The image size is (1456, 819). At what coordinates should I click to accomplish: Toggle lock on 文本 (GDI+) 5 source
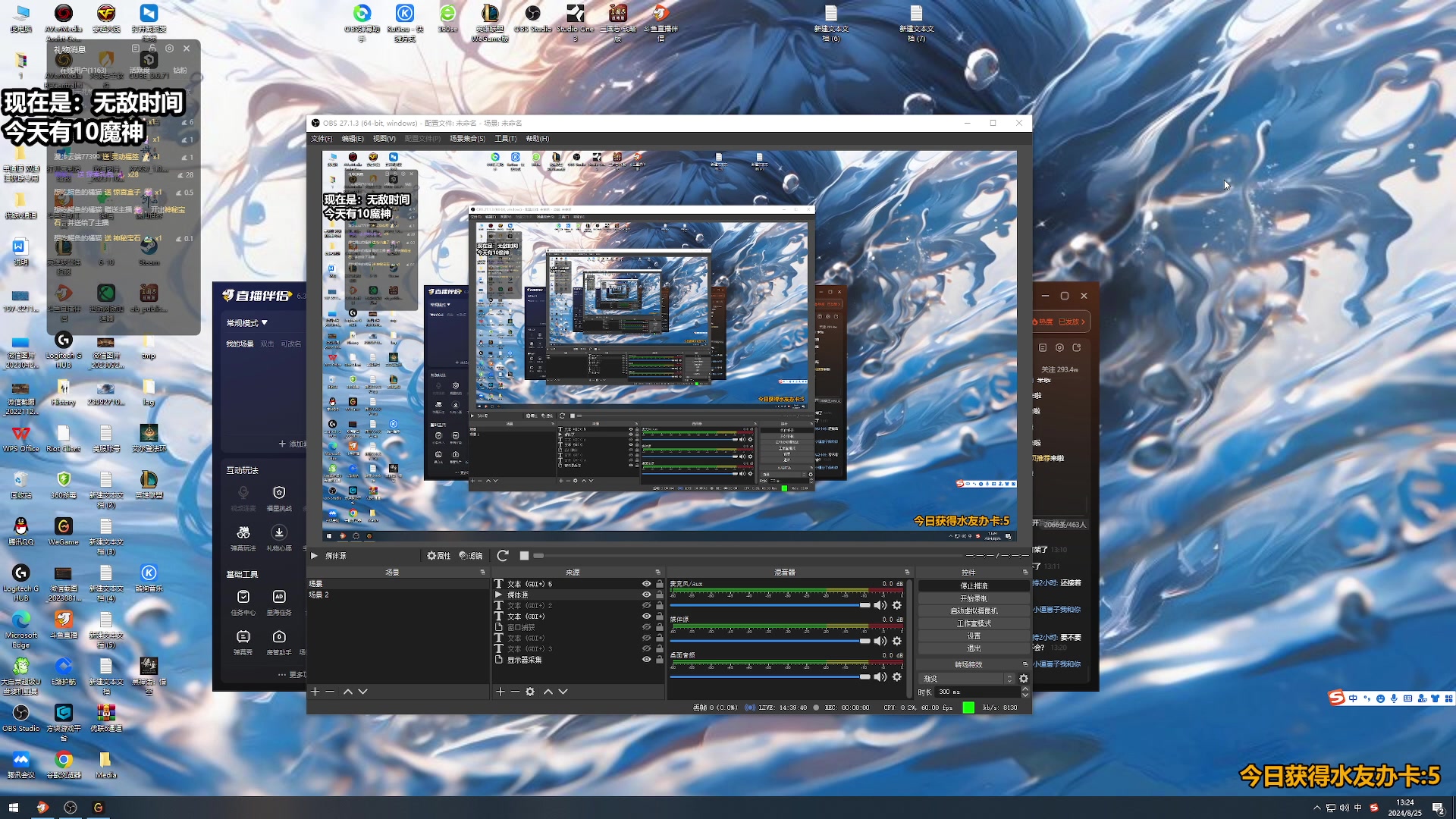pyautogui.click(x=660, y=584)
